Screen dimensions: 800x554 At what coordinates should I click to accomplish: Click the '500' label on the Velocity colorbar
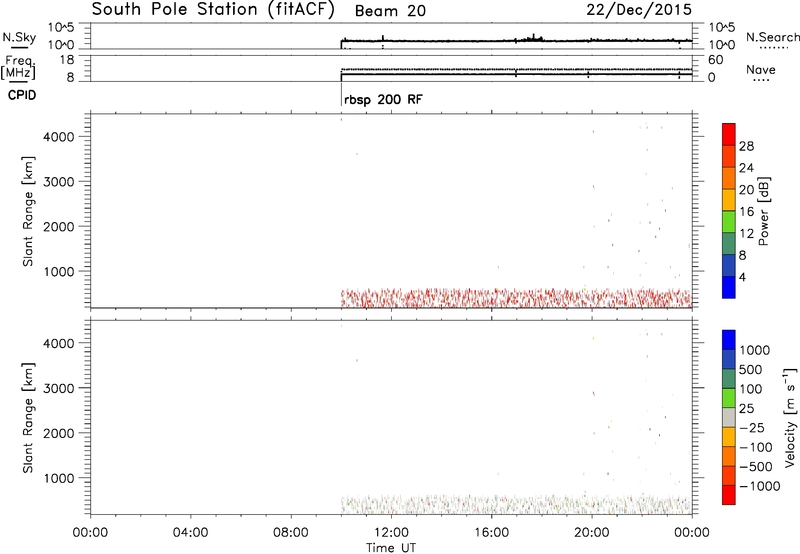[x=751, y=370]
